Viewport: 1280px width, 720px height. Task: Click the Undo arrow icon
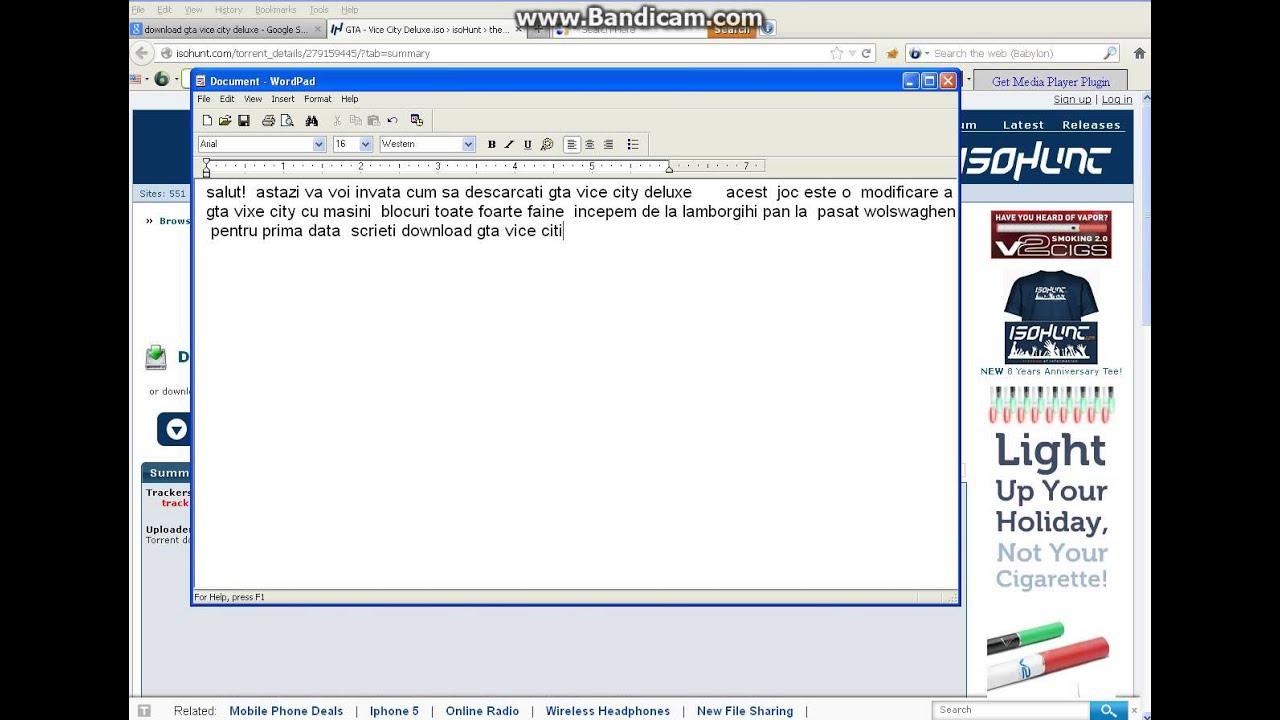(x=392, y=121)
